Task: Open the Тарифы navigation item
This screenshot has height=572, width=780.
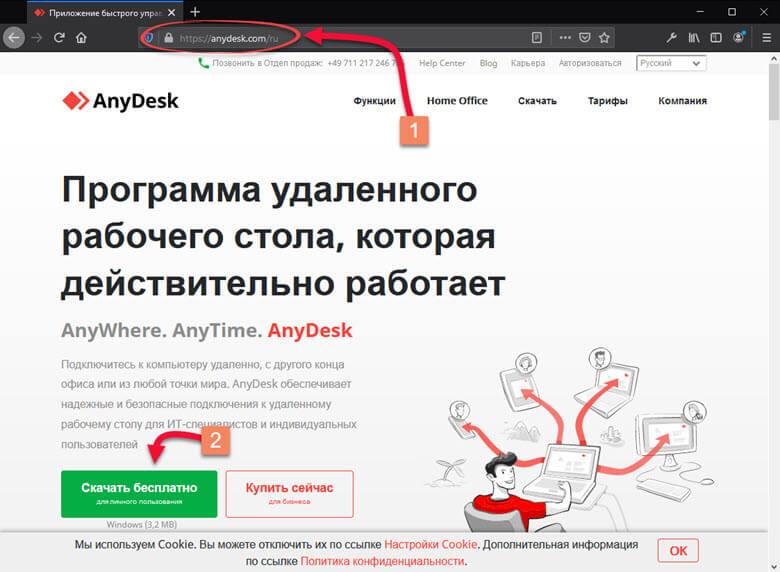Action: 607,101
